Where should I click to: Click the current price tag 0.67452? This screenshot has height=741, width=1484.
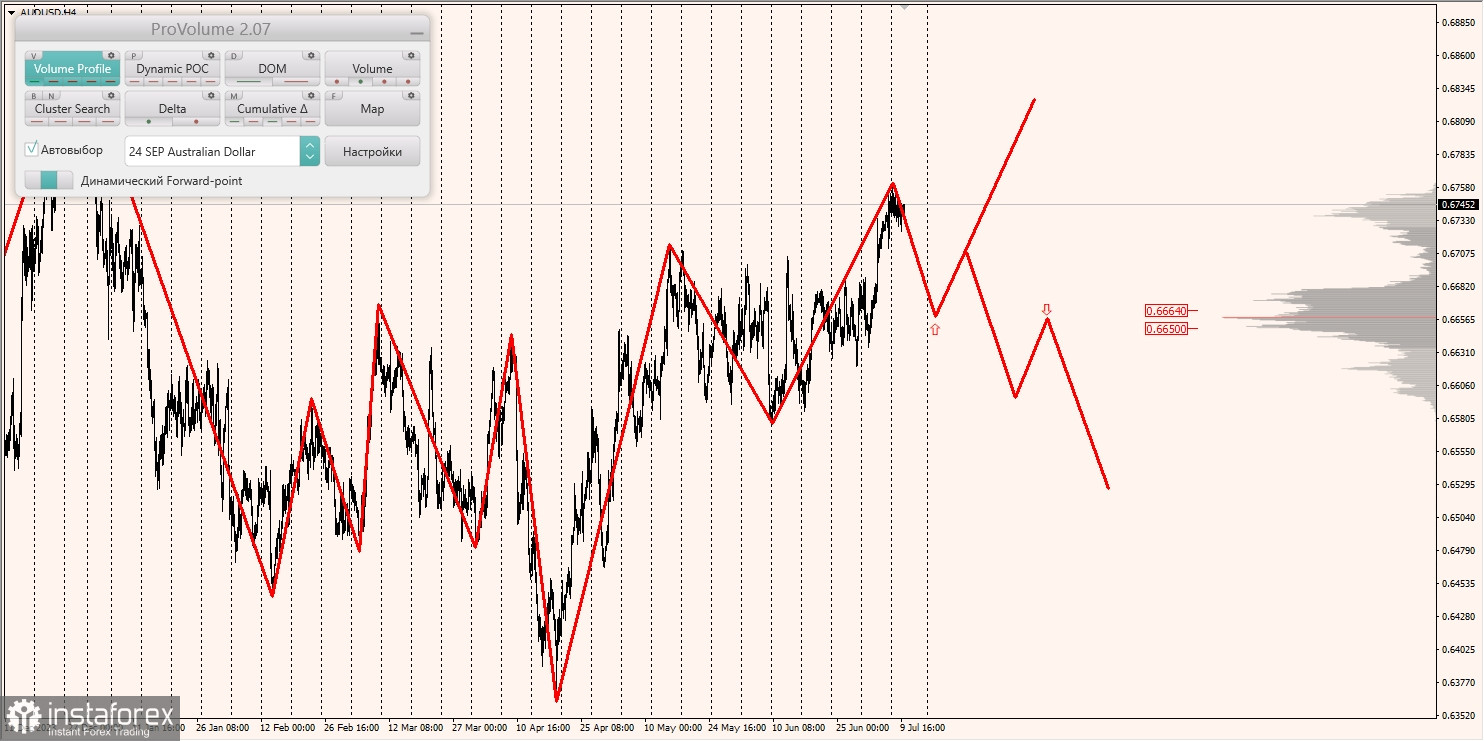coord(1457,205)
